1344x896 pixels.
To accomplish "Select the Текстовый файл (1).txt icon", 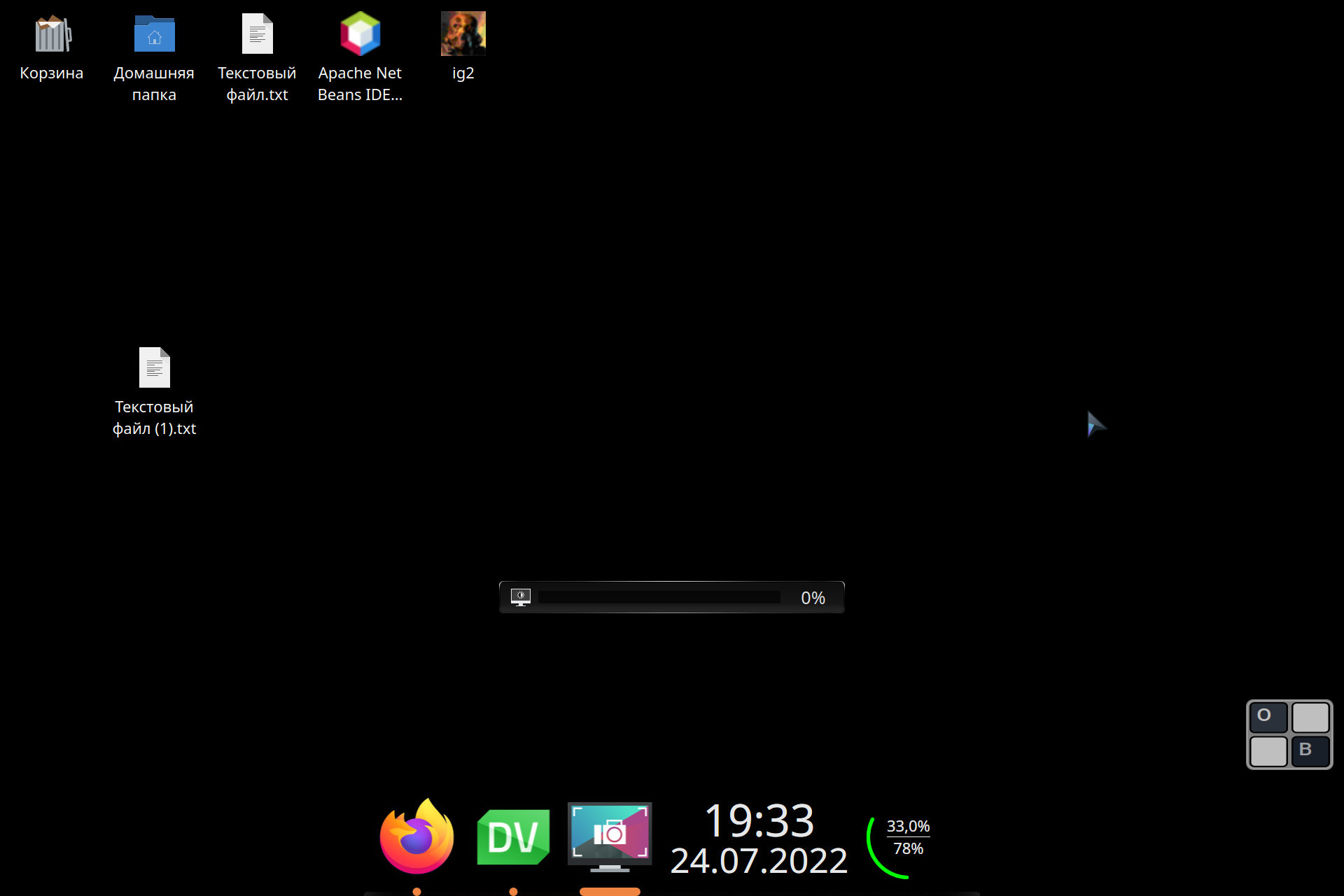I will [155, 367].
